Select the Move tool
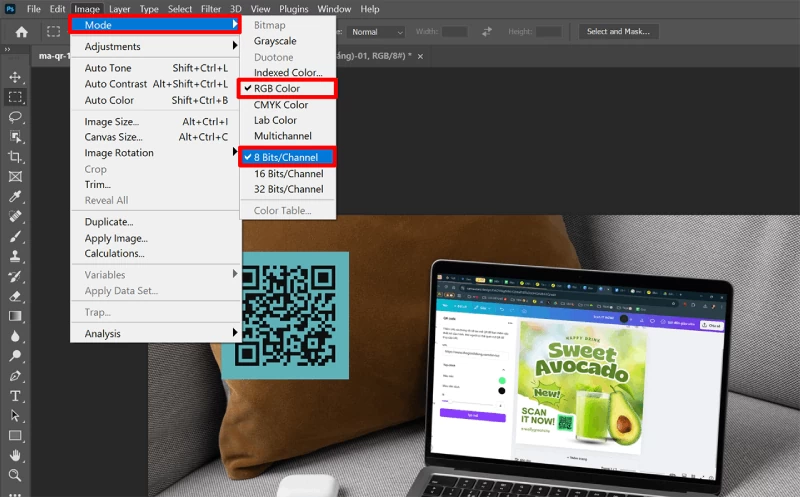 tap(15, 77)
